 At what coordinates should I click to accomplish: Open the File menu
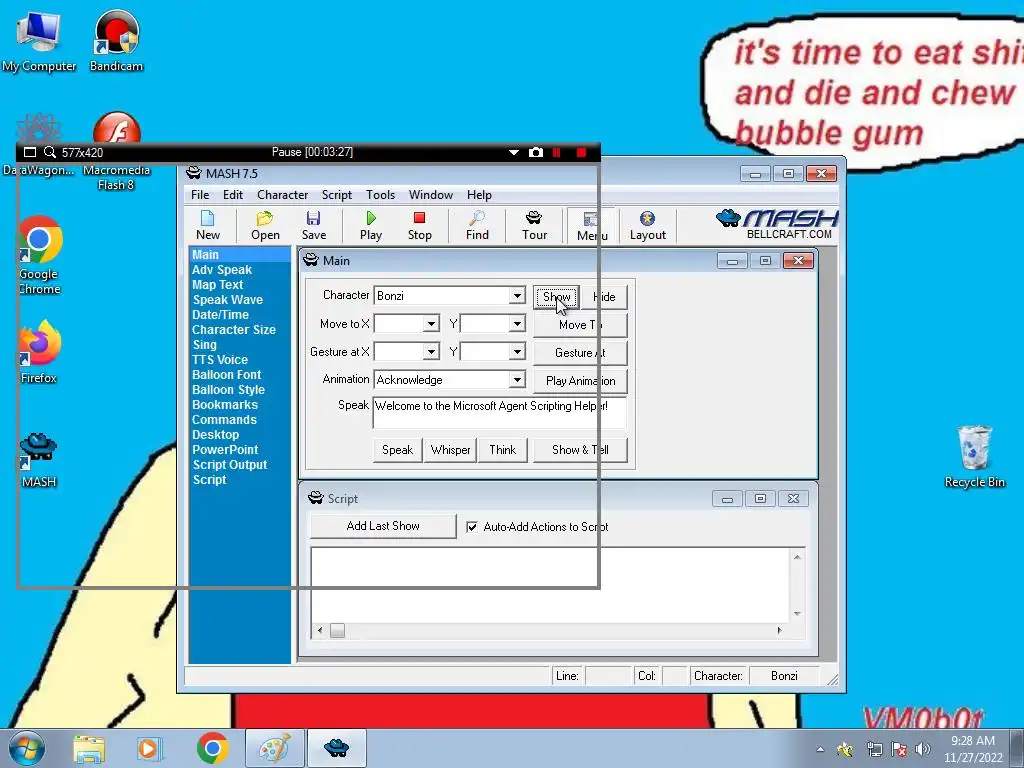click(x=200, y=195)
